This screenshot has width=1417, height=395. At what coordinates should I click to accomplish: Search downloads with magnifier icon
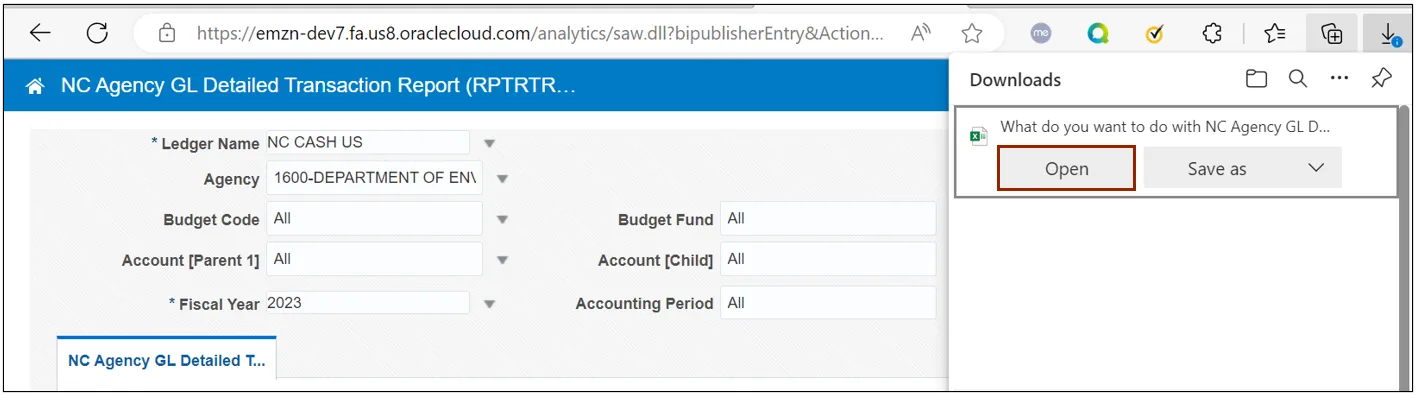pyautogui.click(x=1298, y=78)
